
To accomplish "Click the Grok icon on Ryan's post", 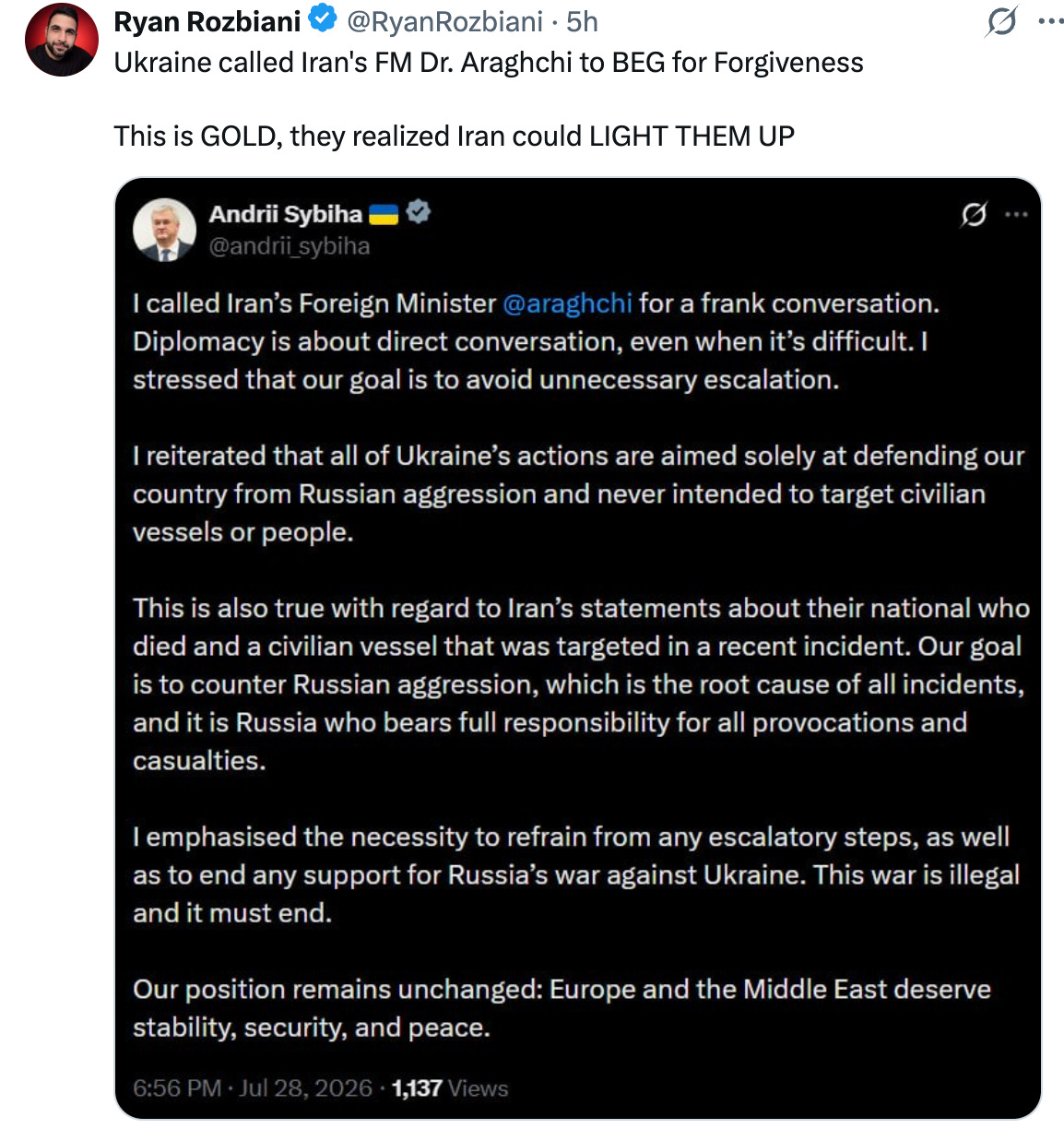I will pos(1001,21).
